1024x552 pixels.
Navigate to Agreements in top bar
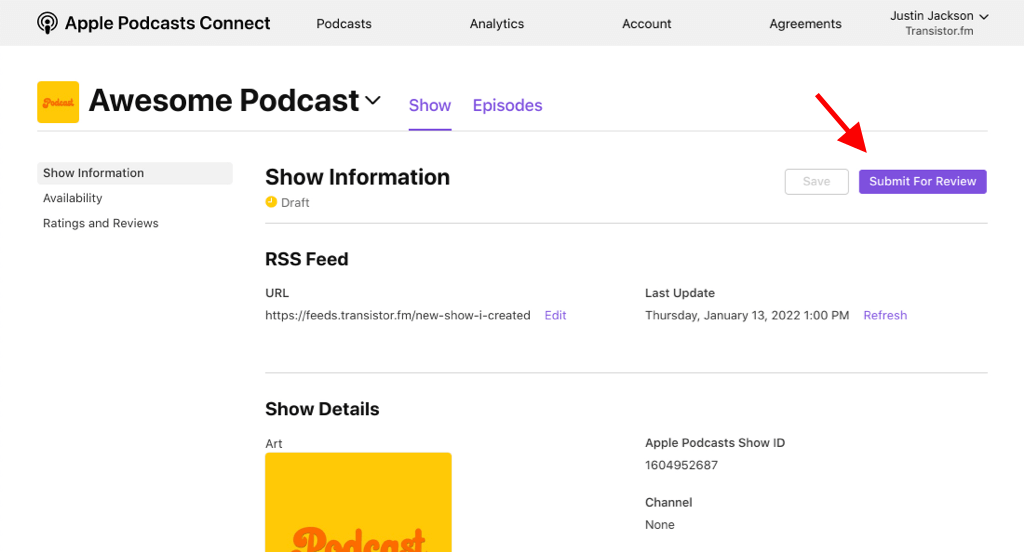tap(805, 24)
